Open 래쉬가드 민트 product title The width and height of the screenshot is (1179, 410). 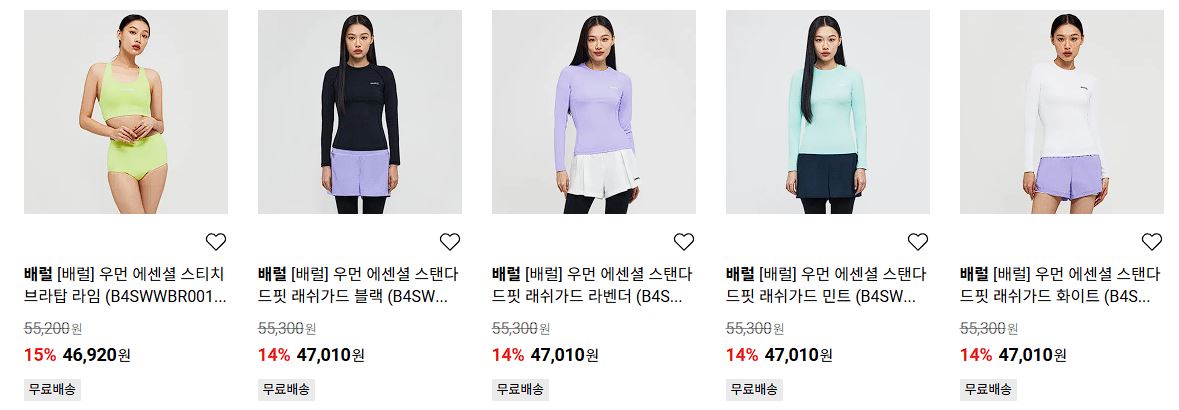tap(826, 285)
